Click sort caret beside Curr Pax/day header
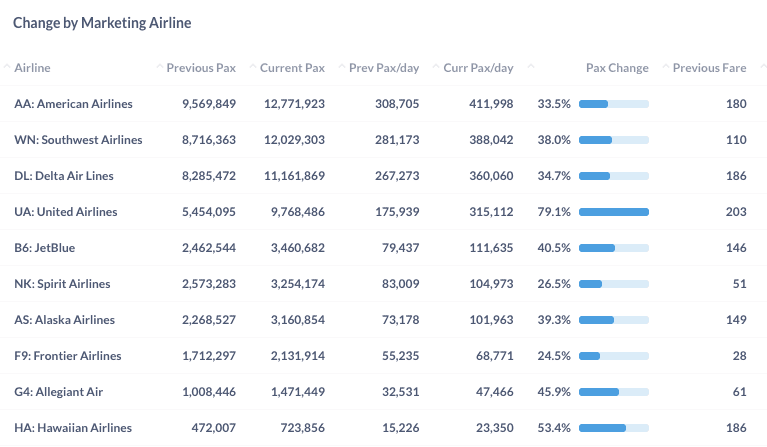The width and height of the screenshot is (767, 447). [436, 67]
